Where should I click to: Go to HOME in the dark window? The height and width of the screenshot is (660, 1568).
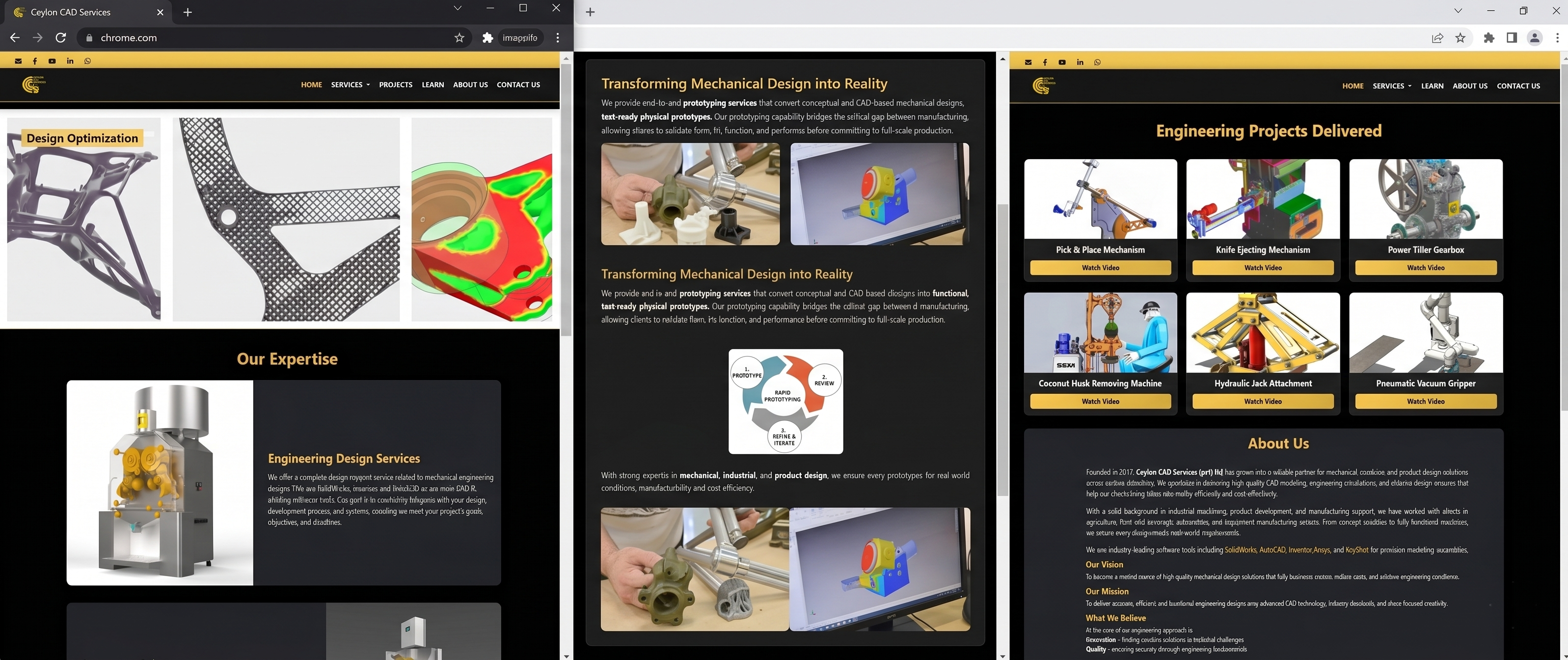(312, 84)
